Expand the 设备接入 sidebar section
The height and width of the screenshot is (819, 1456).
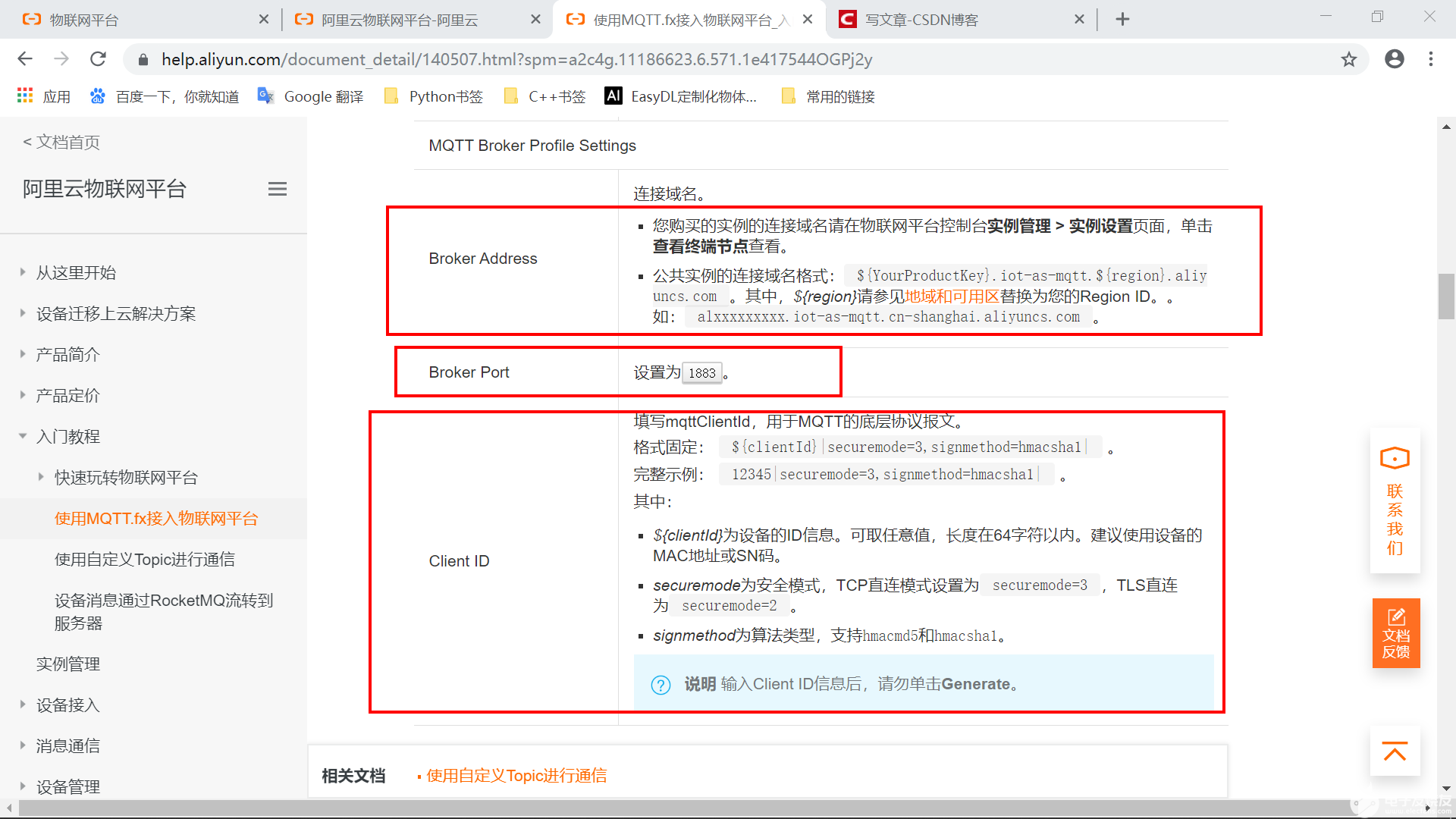click(67, 704)
